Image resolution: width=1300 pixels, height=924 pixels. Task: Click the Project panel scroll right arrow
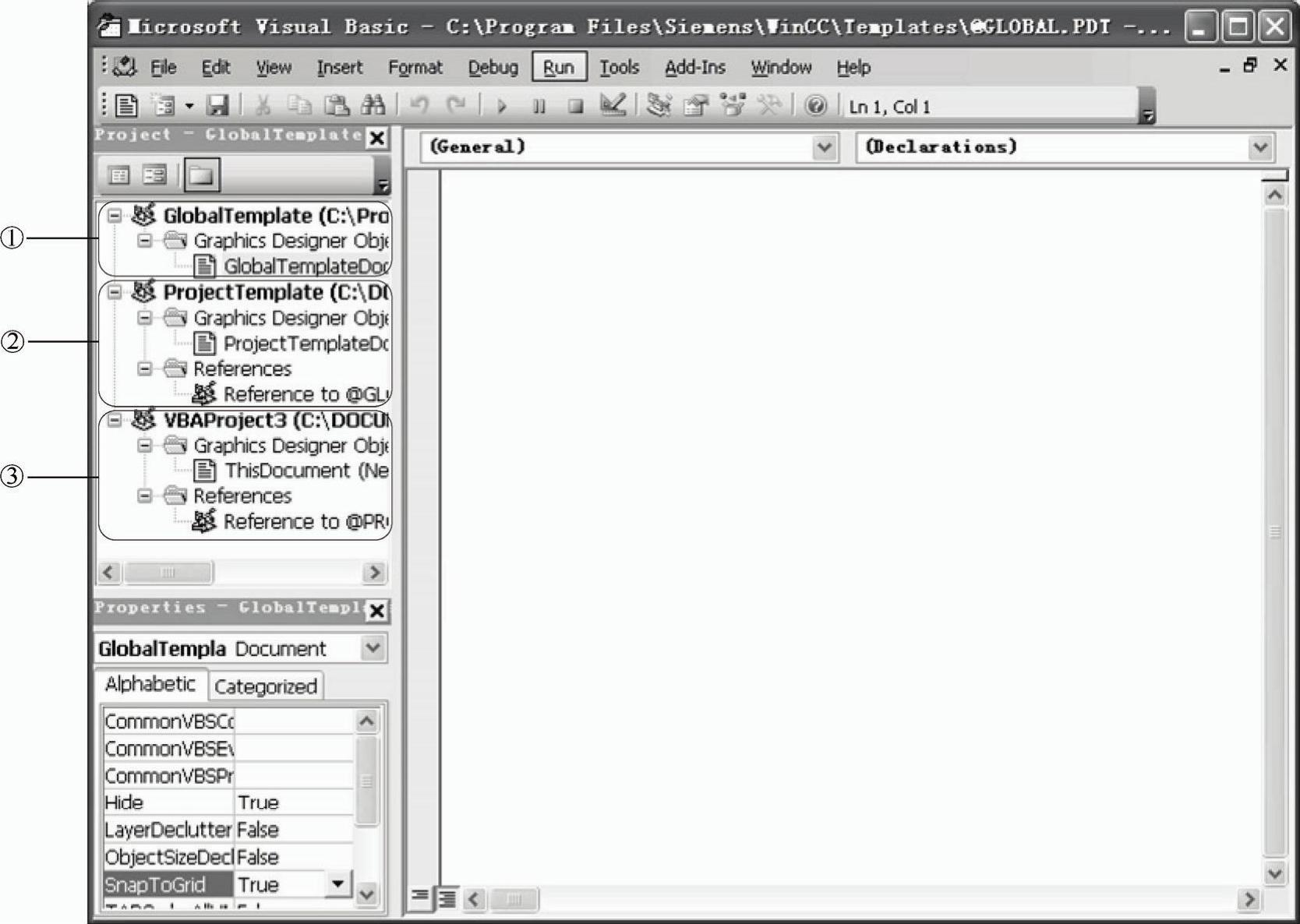(x=374, y=573)
